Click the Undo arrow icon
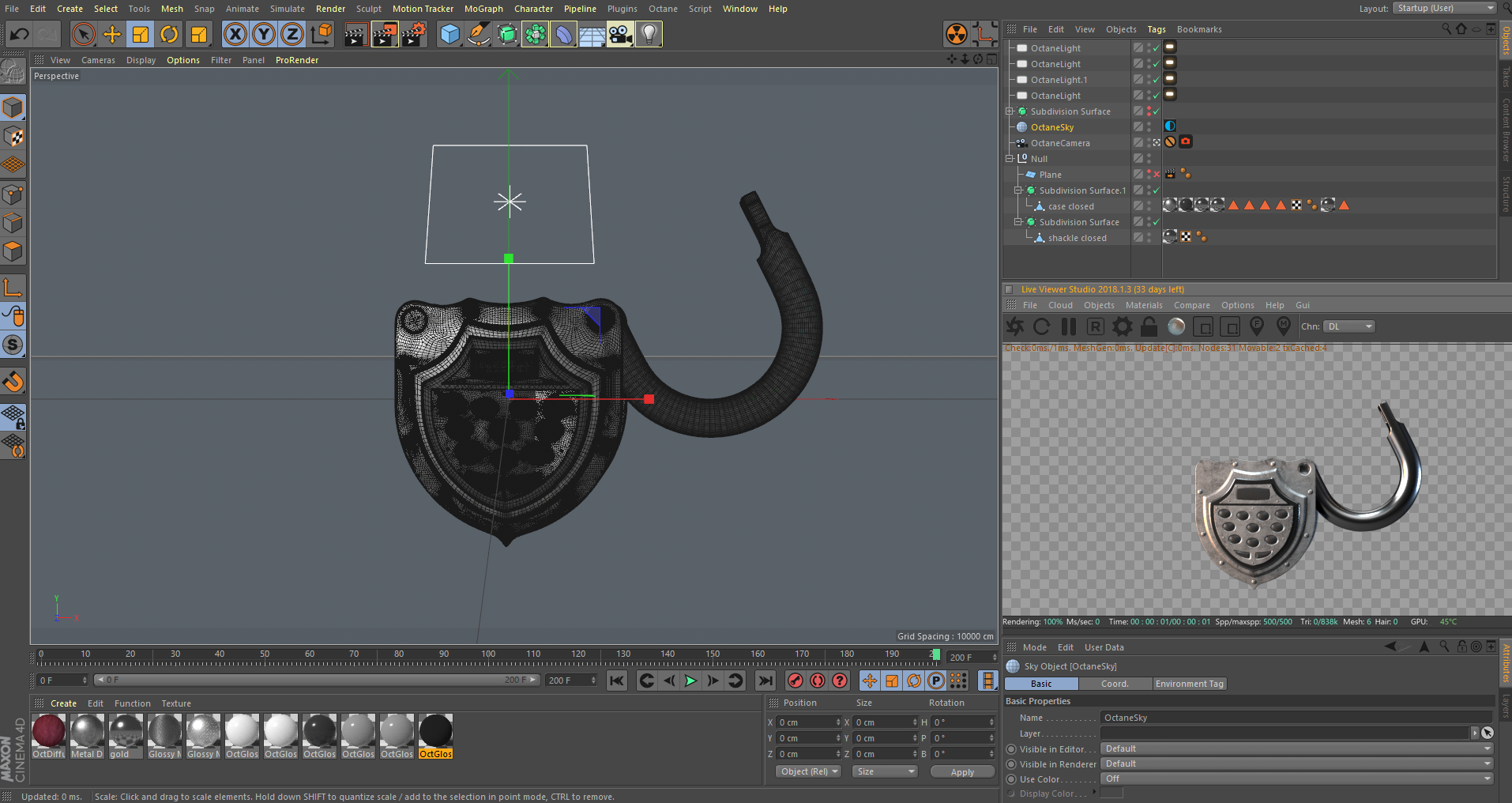Screen dimensions: 1512x803 19,34
